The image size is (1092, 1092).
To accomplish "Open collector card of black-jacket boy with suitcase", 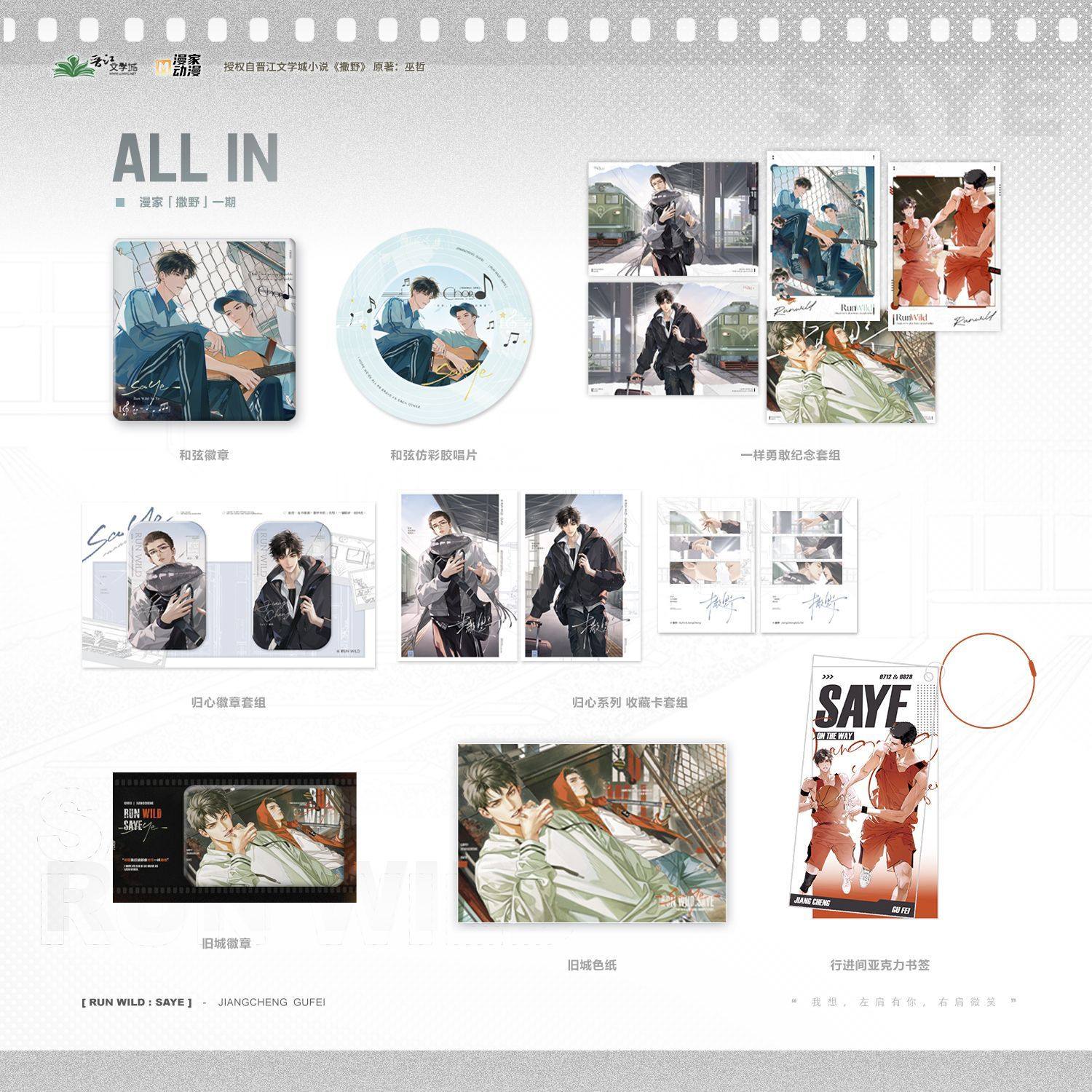I will click(x=580, y=576).
